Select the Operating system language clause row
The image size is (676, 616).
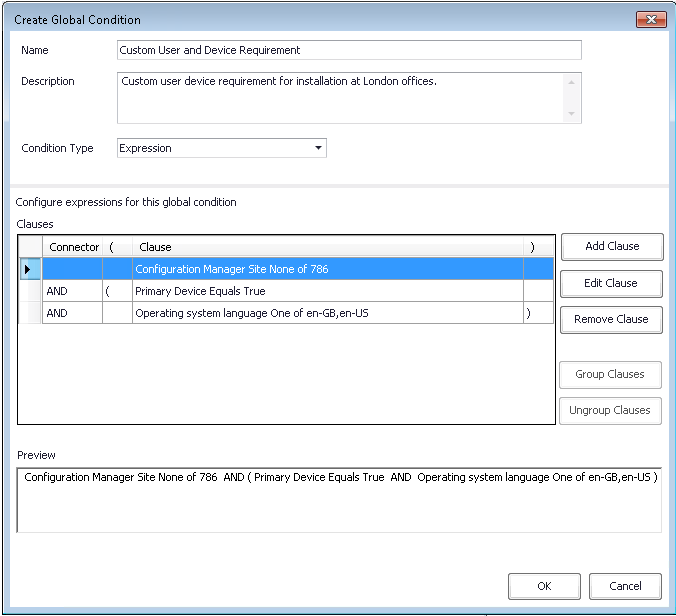327,313
